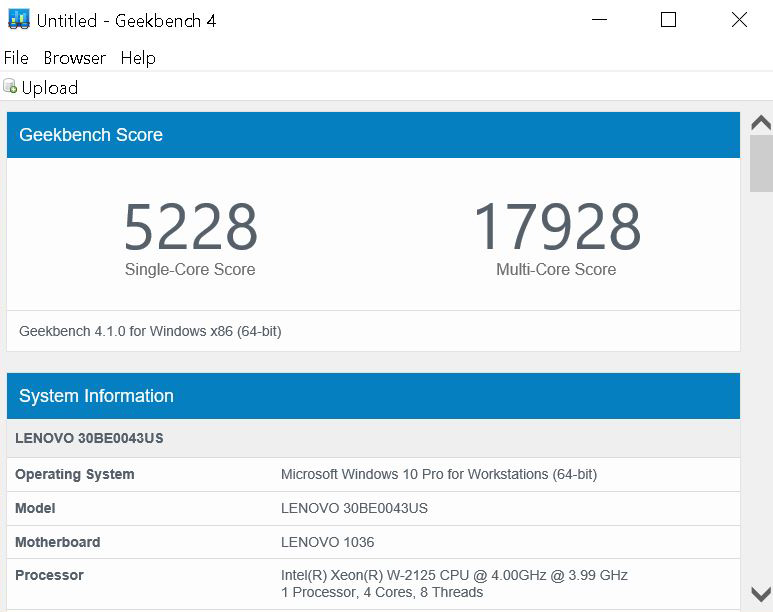The image size is (773, 612).
Task: Click the Geekbench Score section header
Action: coord(373,135)
